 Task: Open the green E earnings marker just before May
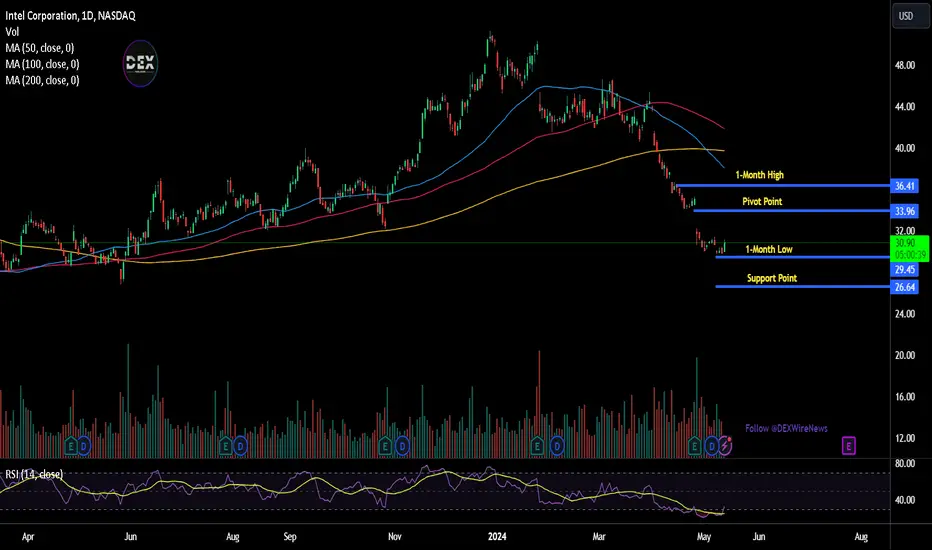point(694,445)
